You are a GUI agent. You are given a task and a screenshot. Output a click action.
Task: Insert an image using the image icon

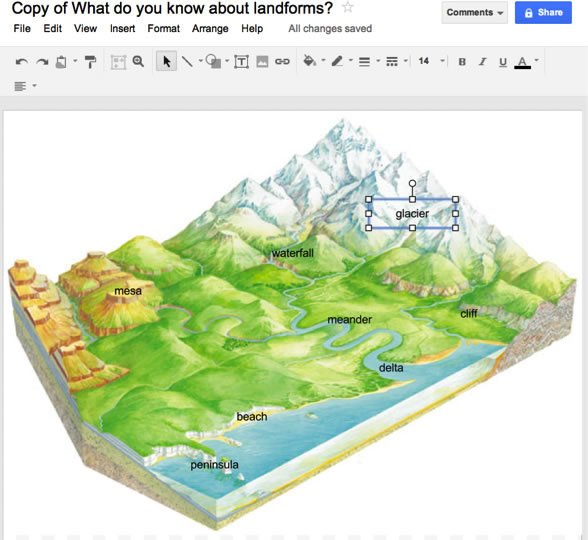click(x=262, y=62)
